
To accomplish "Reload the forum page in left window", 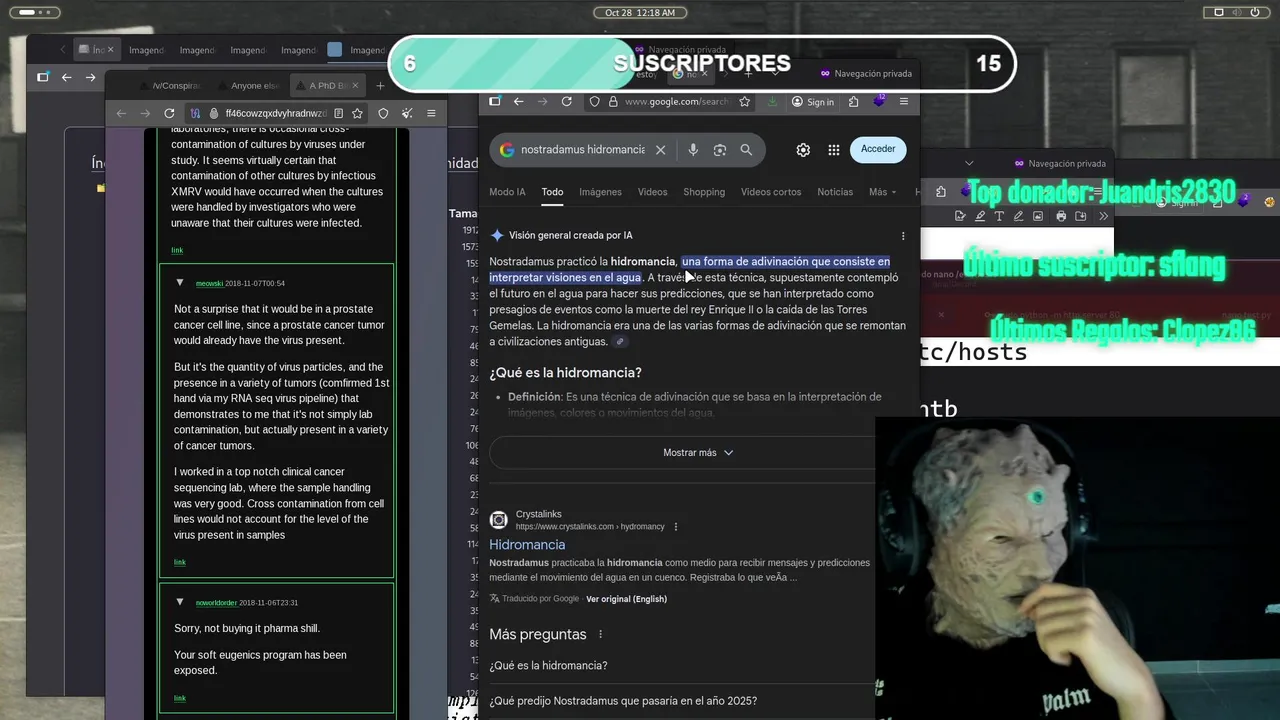I will (169, 113).
